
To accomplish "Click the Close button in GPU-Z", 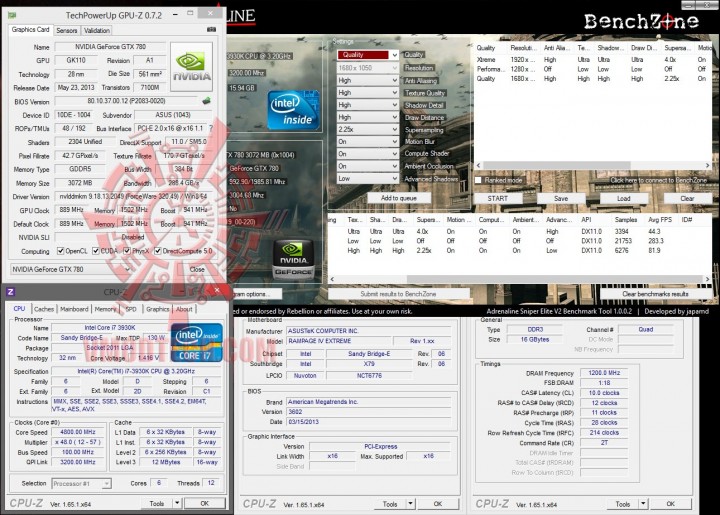I will tap(197, 269).
